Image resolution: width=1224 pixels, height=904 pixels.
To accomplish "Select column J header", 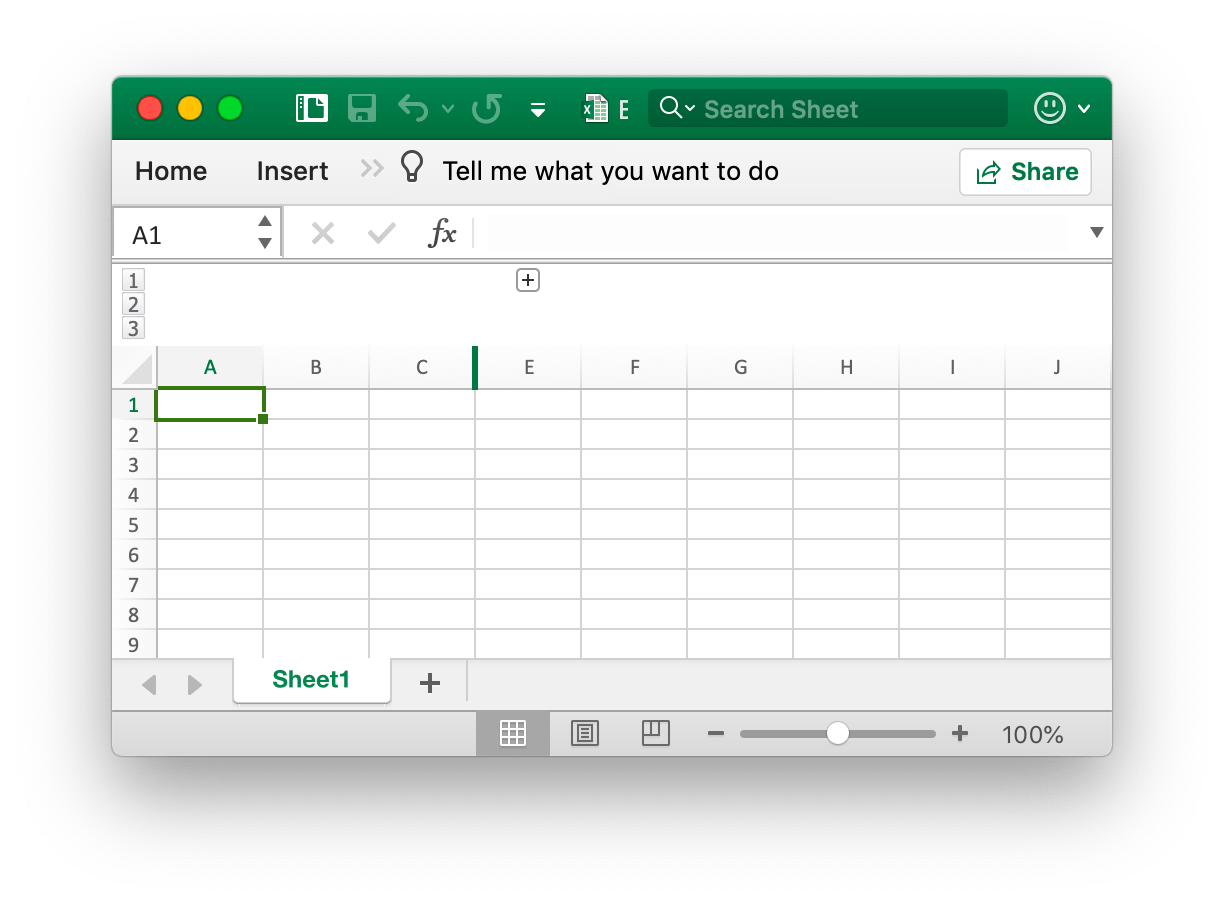I will click(x=1058, y=367).
